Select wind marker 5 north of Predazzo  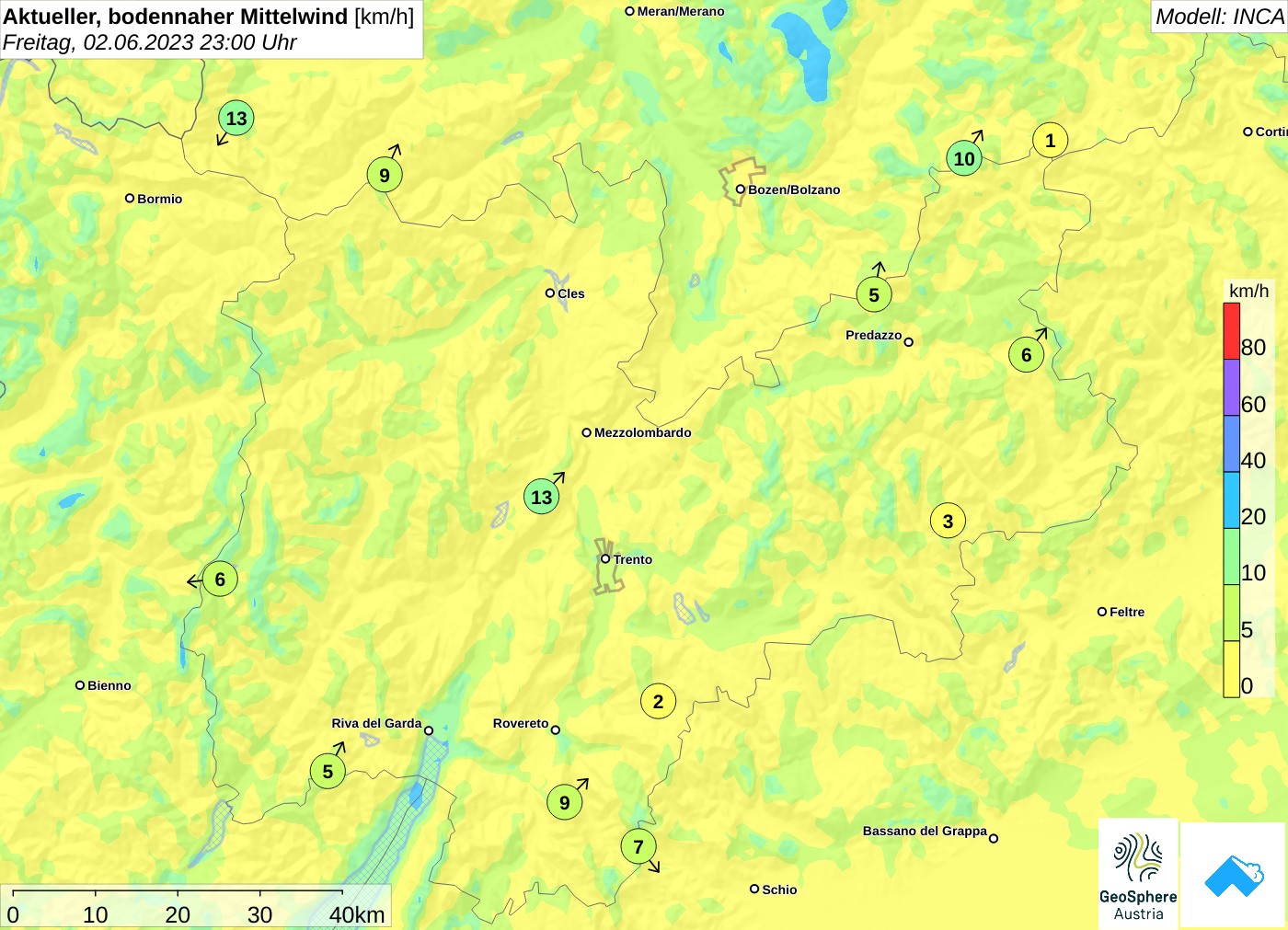point(874,295)
